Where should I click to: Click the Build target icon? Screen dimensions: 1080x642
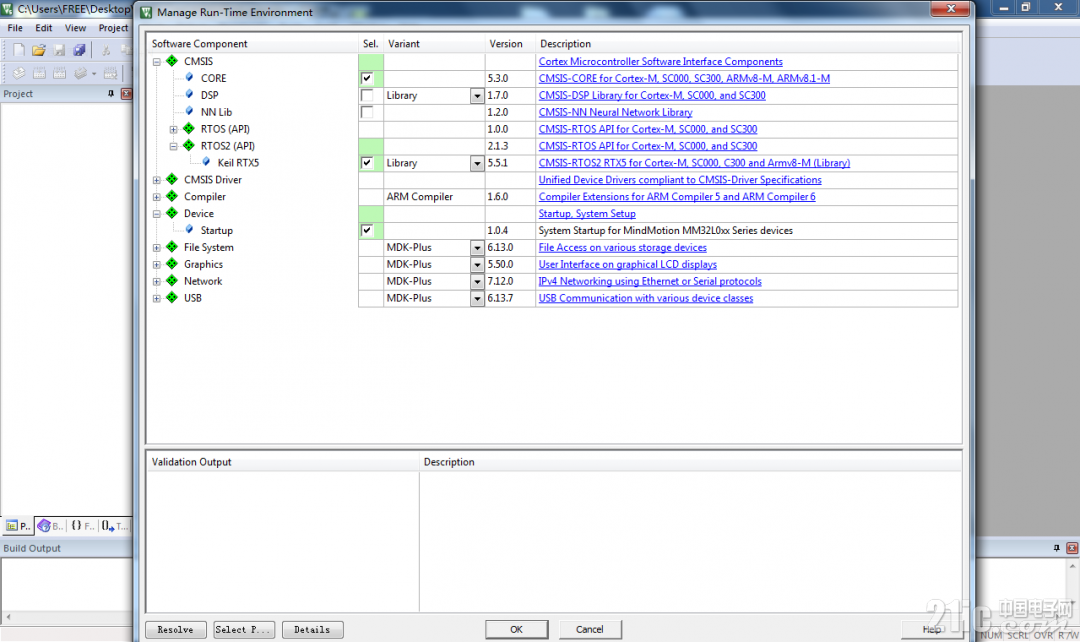[x=39, y=73]
